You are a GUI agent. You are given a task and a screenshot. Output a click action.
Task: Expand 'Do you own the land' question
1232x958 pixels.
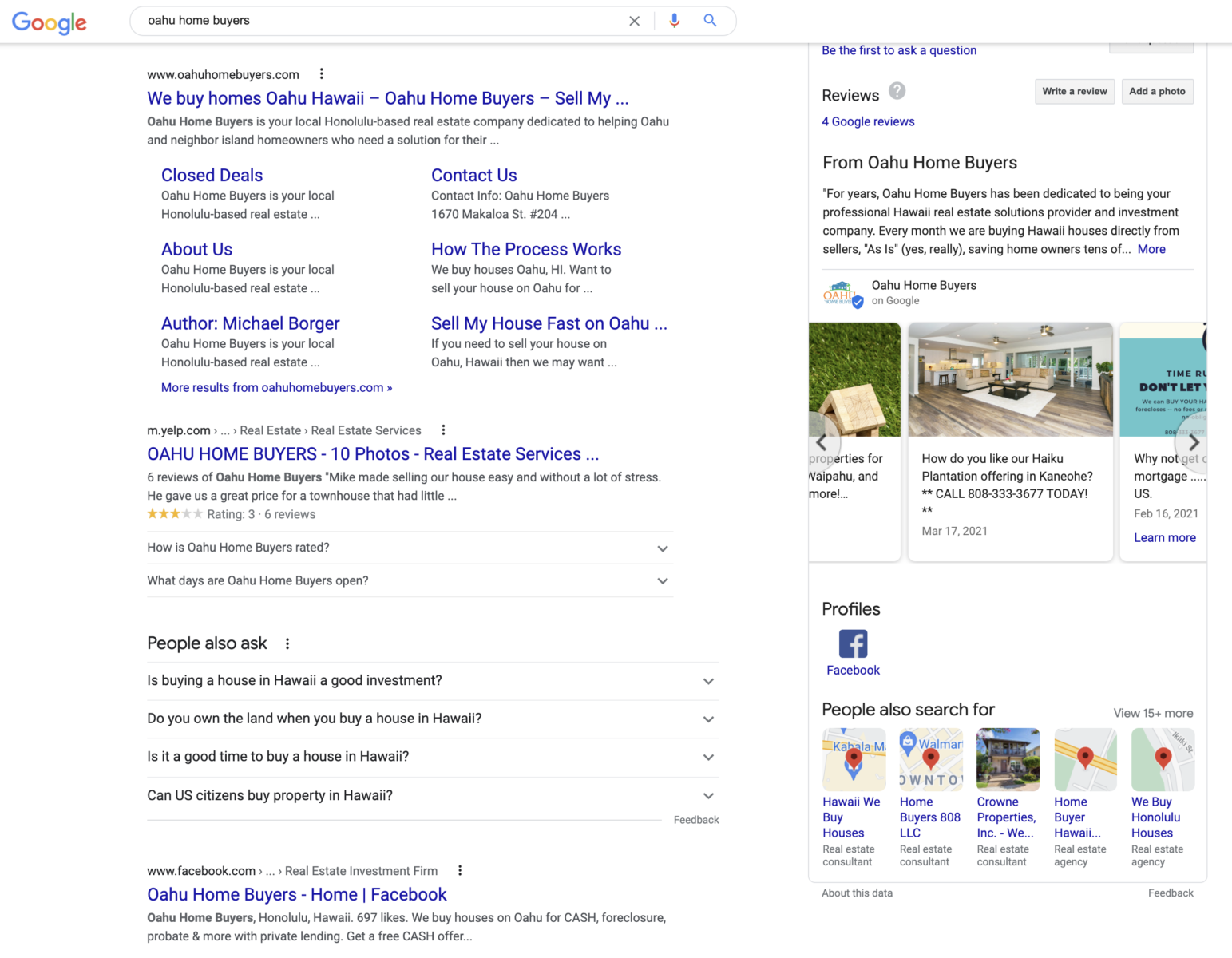click(x=433, y=719)
